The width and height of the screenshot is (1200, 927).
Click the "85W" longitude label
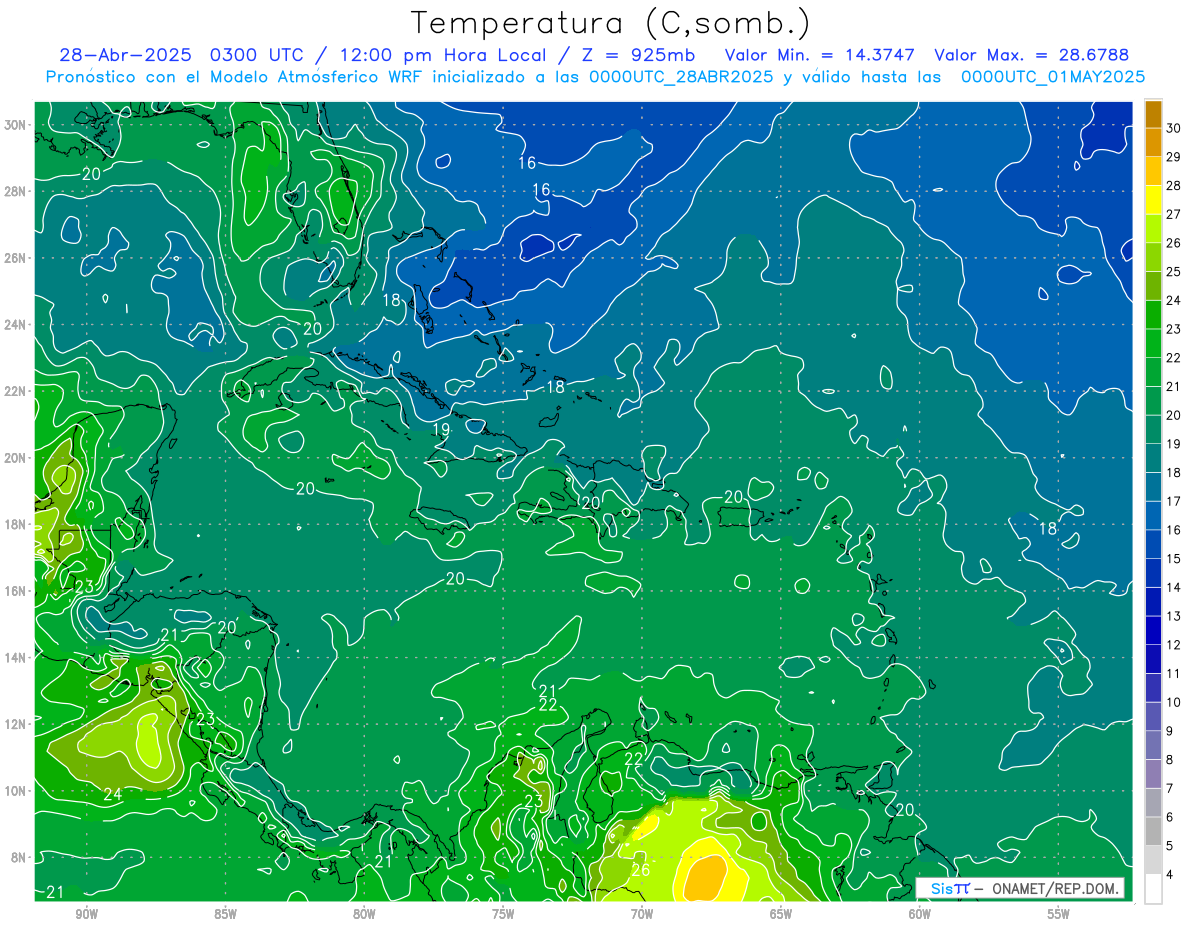pos(225,915)
